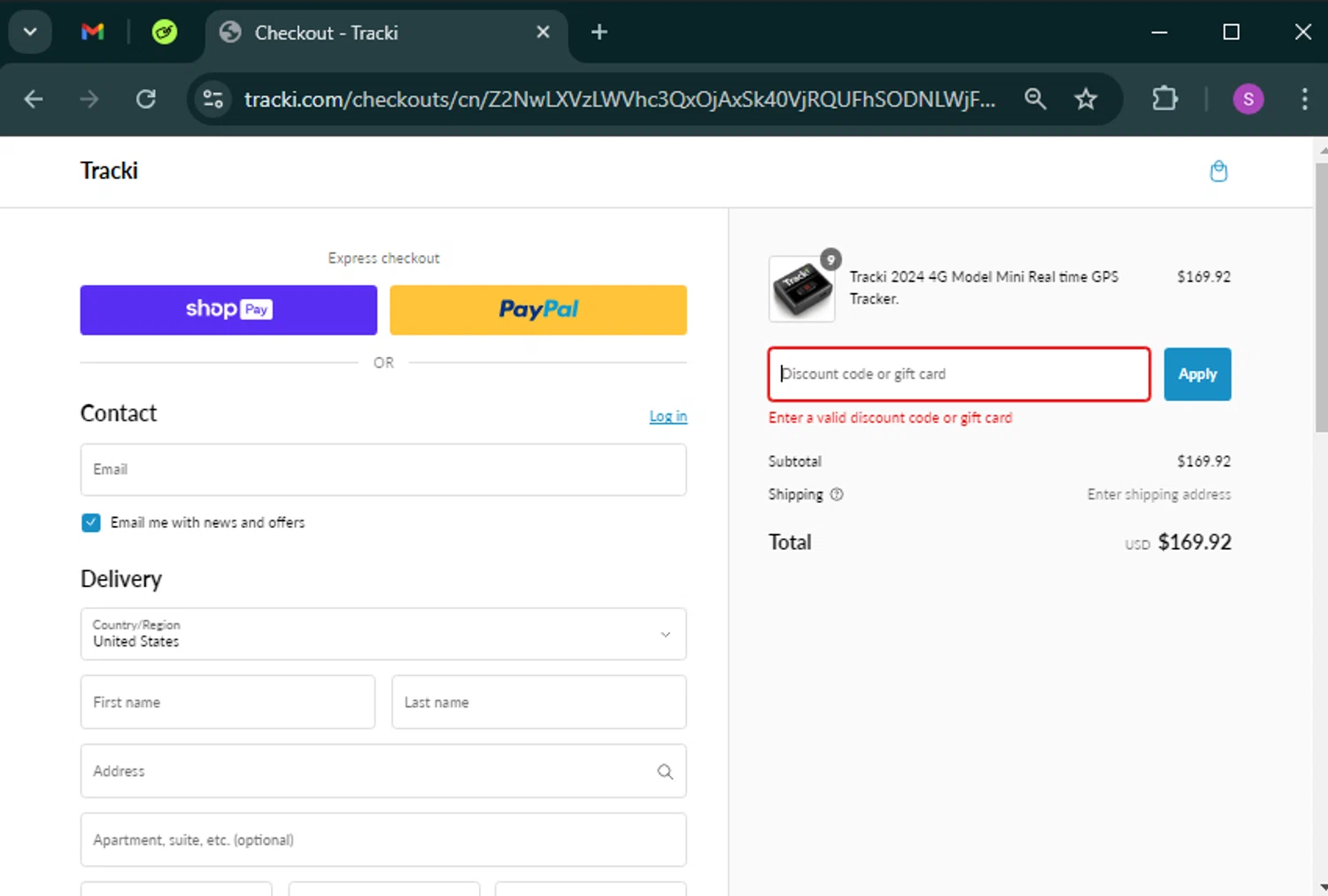View site information icon in address bar
This screenshot has width=1328, height=896.
213,99
